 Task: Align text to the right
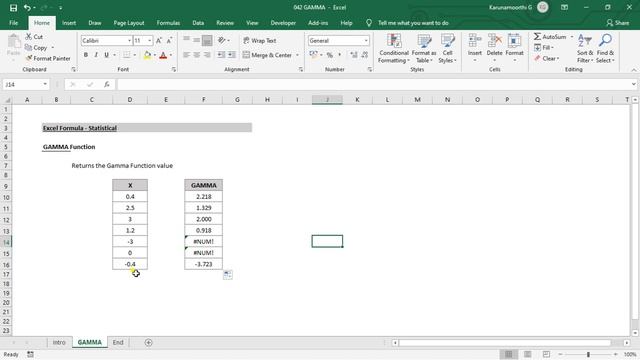pos(207,55)
